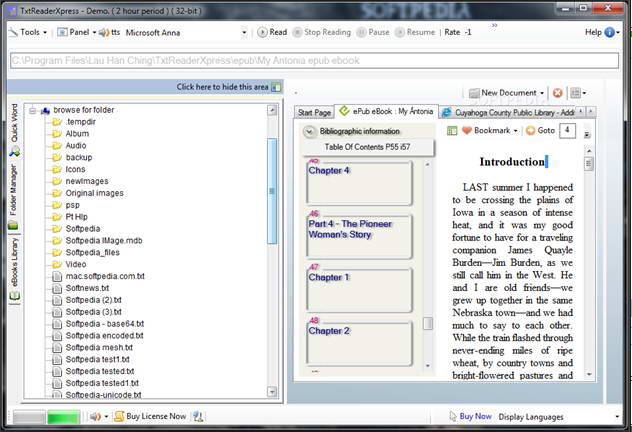The height and width of the screenshot is (432, 632).
Task: Click the folder tree scroll up arrow
Action: 272,110
